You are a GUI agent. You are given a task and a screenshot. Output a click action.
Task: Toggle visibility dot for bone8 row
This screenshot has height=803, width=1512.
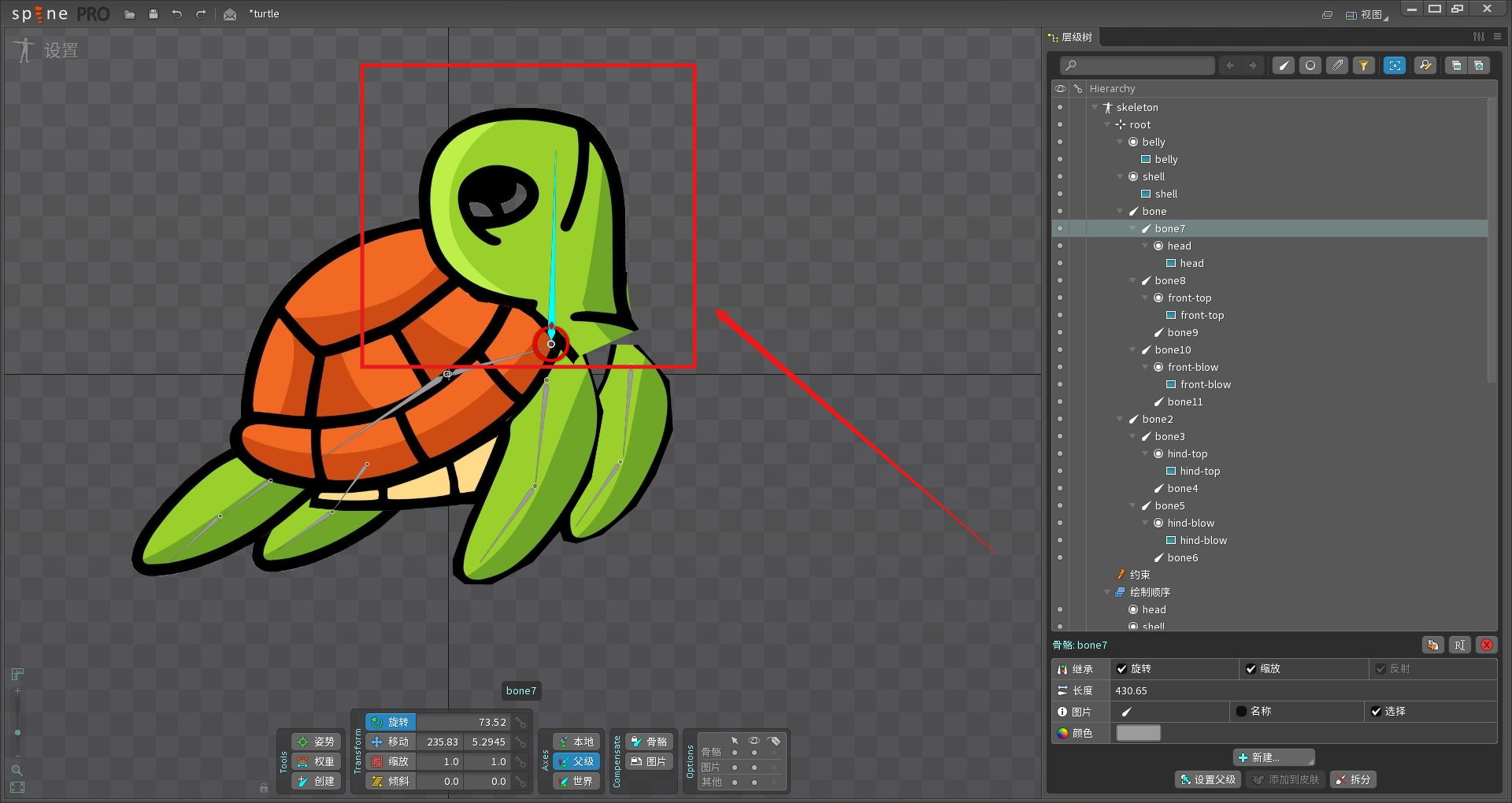pyautogui.click(x=1060, y=280)
